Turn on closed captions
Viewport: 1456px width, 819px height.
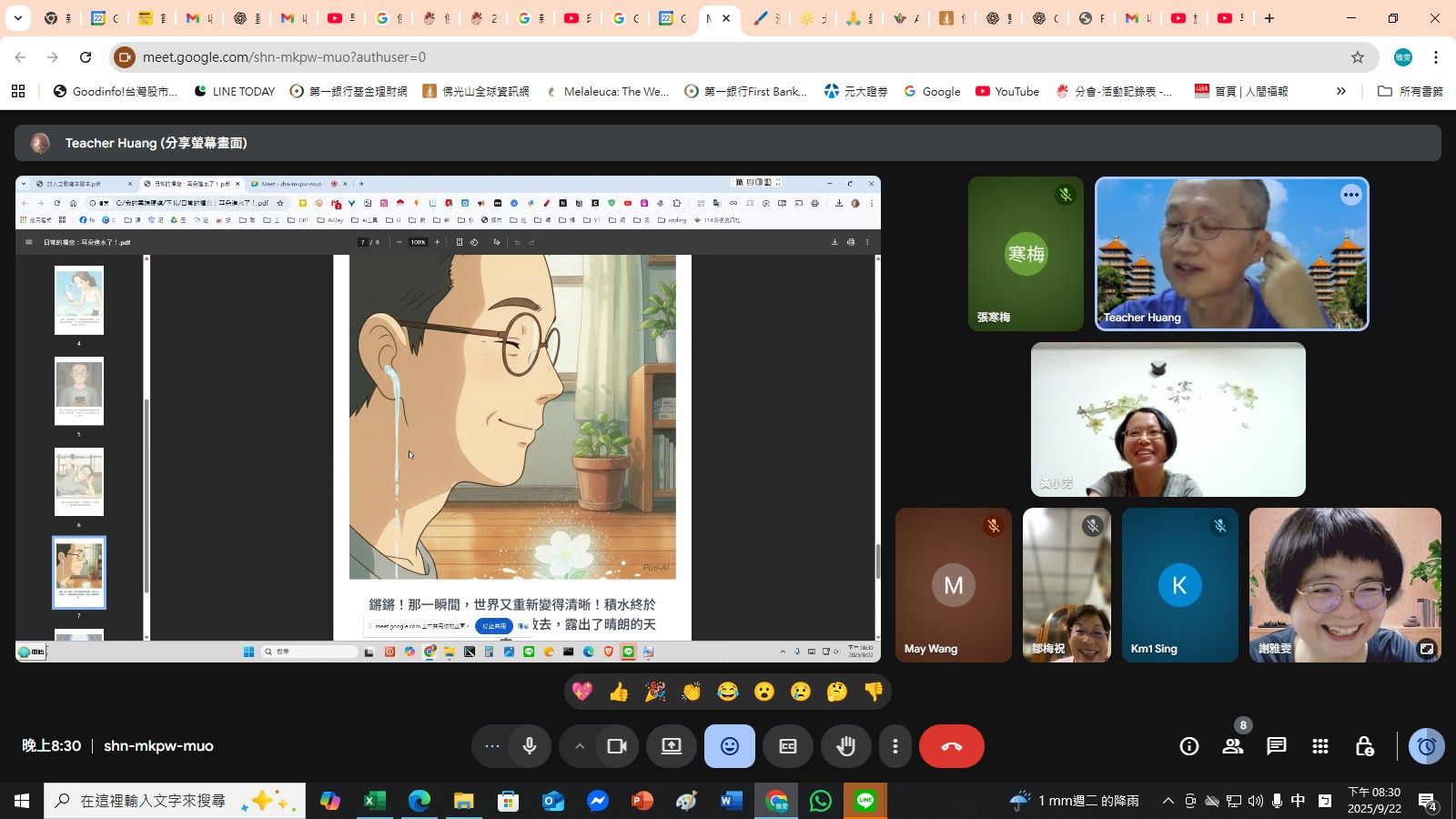coord(788,746)
